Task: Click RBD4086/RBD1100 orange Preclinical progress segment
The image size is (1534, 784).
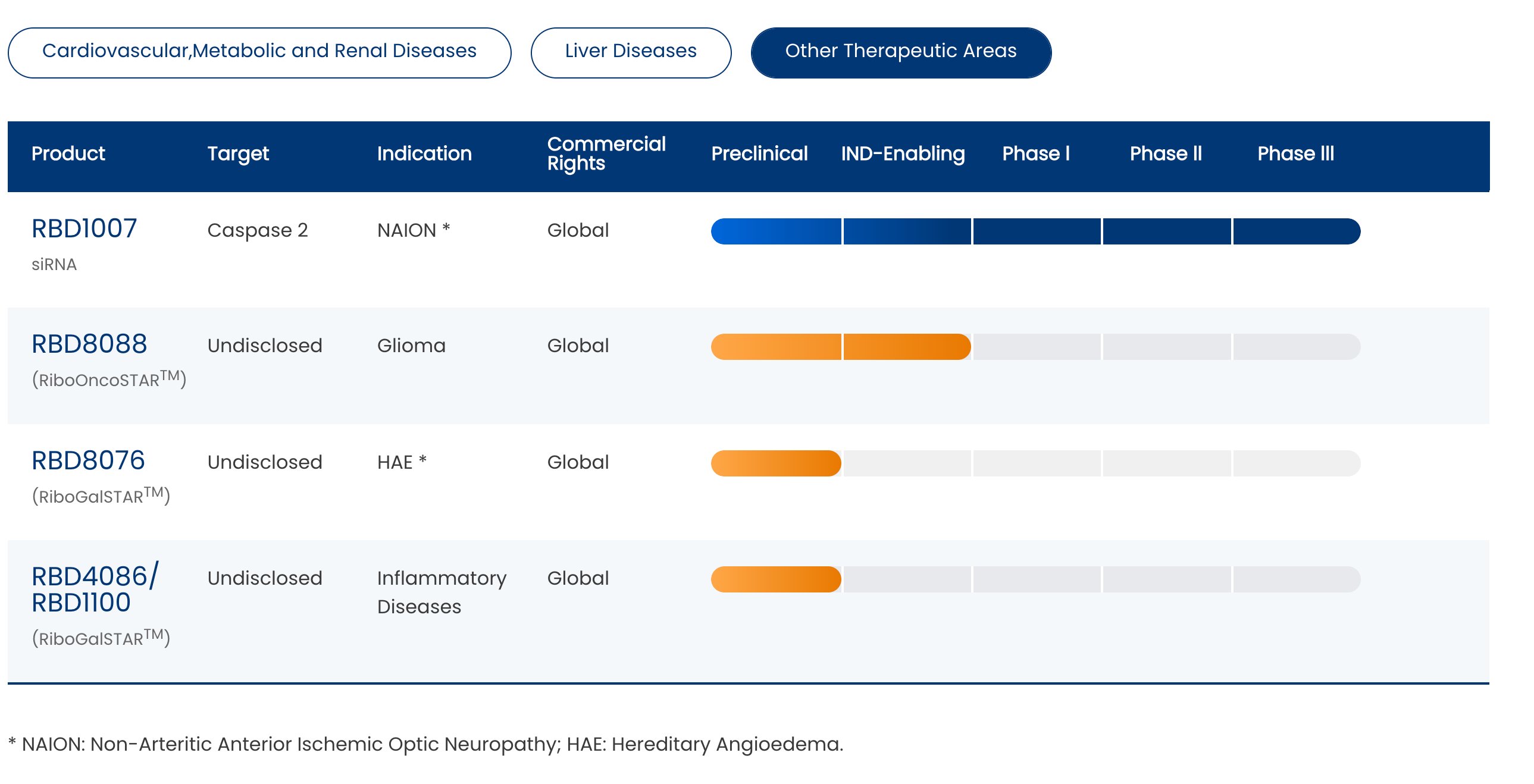Action: [x=776, y=579]
